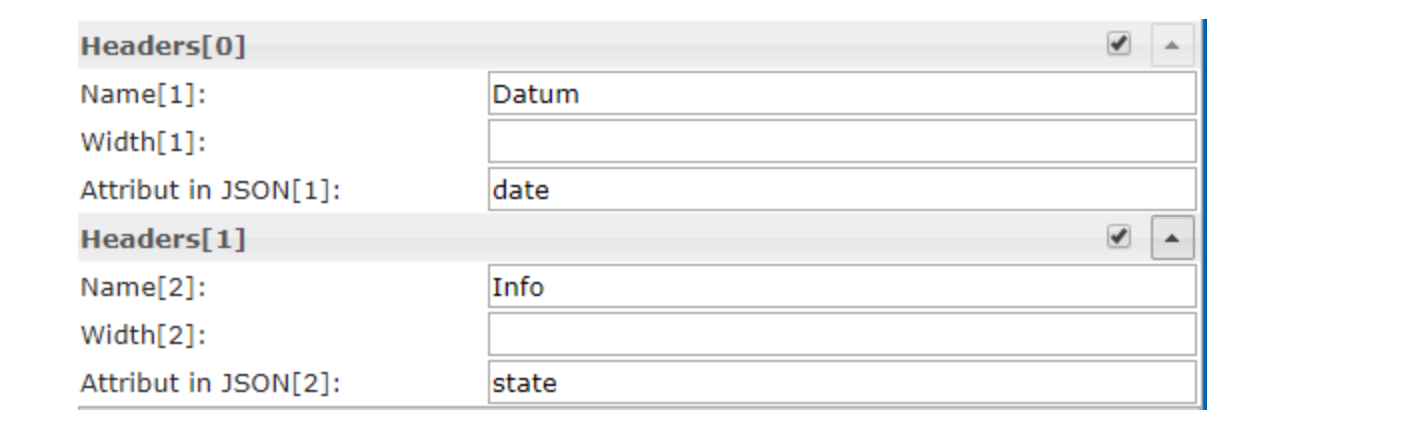Focus the Name[1] field containing Datum
The width and height of the screenshot is (1412, 434).
(x=842, y=94)
